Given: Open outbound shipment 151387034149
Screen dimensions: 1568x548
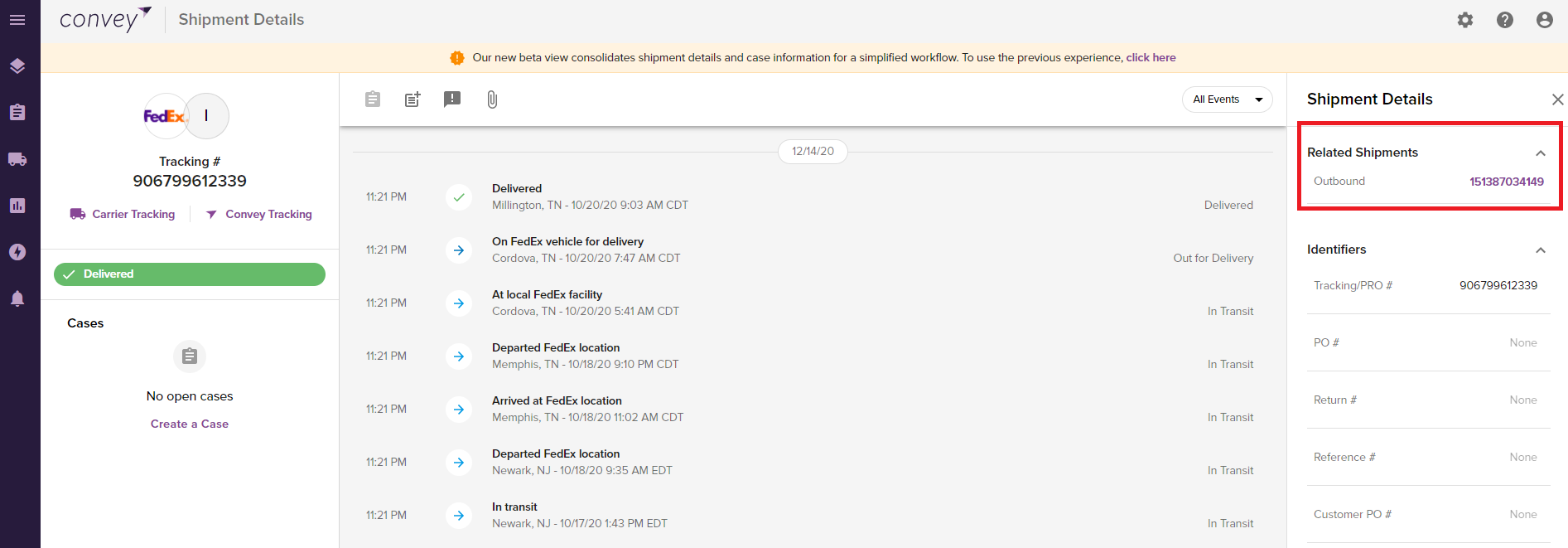Looking at the screenshot, I should point(1507,182).
